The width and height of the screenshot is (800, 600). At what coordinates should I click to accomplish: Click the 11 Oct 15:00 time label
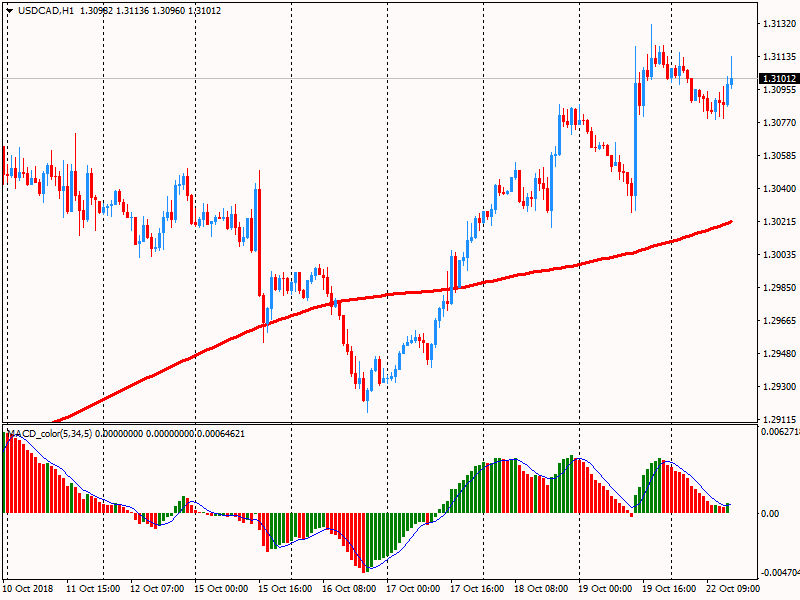coord(93,589)
